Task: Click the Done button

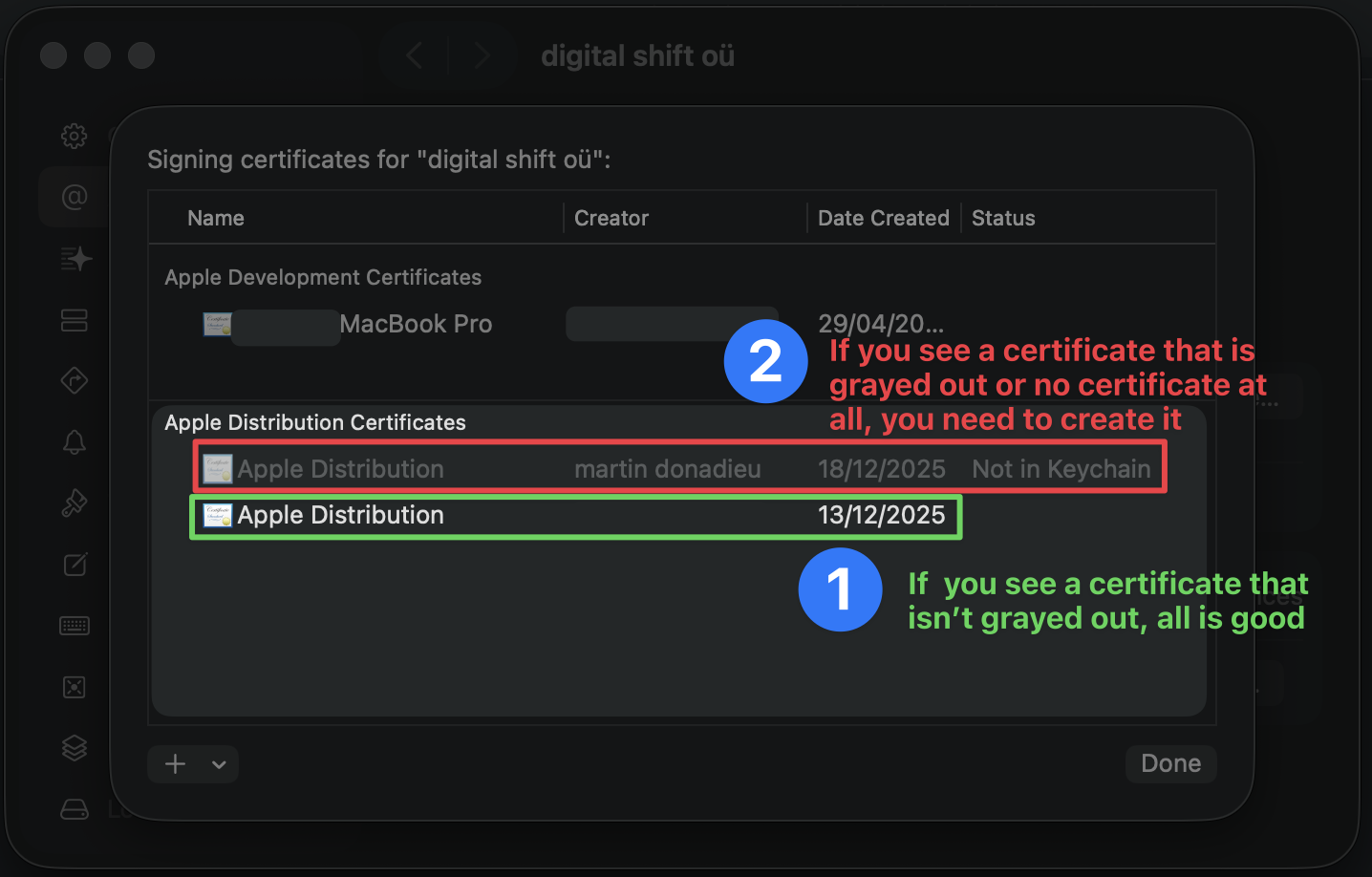Action: pos(1170,763)
